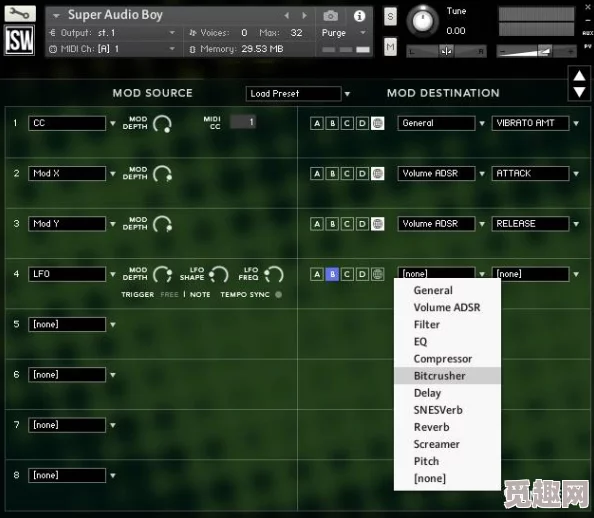Toggle layer A in row 1

[x=317, y=123]
